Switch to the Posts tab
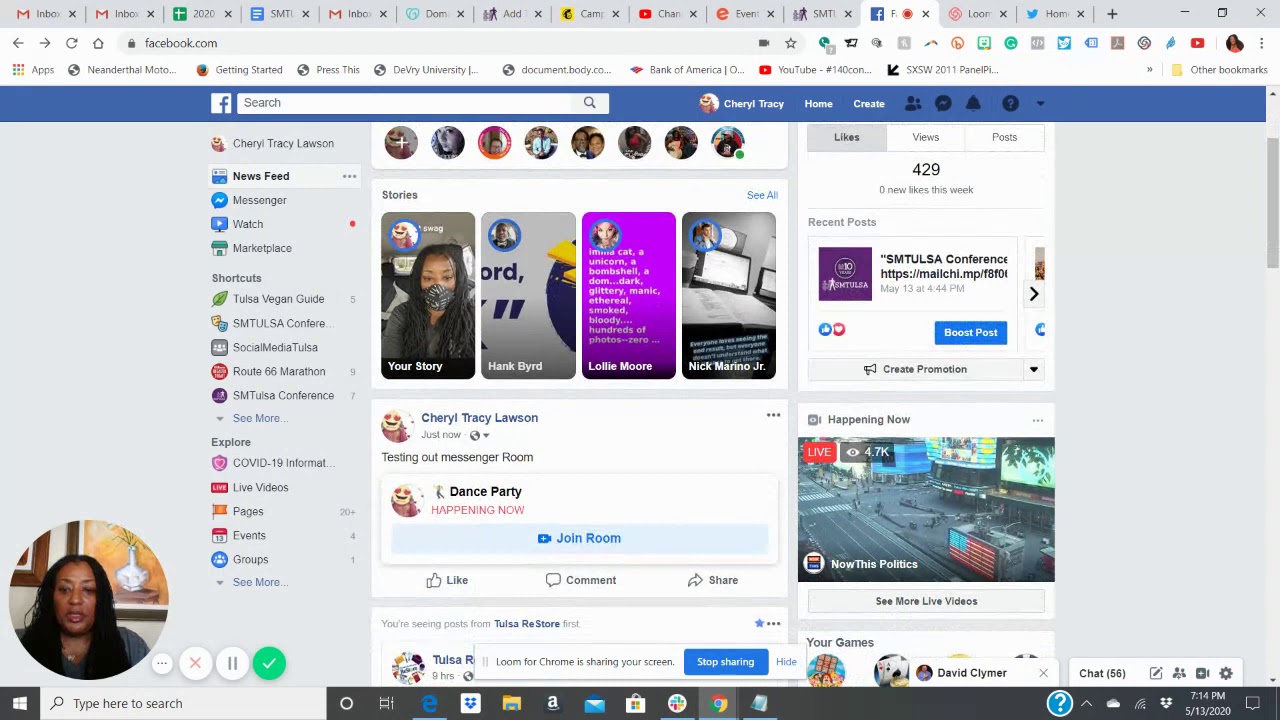Viewport: 1280px width, 720px height. pyautogui.click(x=1004, y=137)
